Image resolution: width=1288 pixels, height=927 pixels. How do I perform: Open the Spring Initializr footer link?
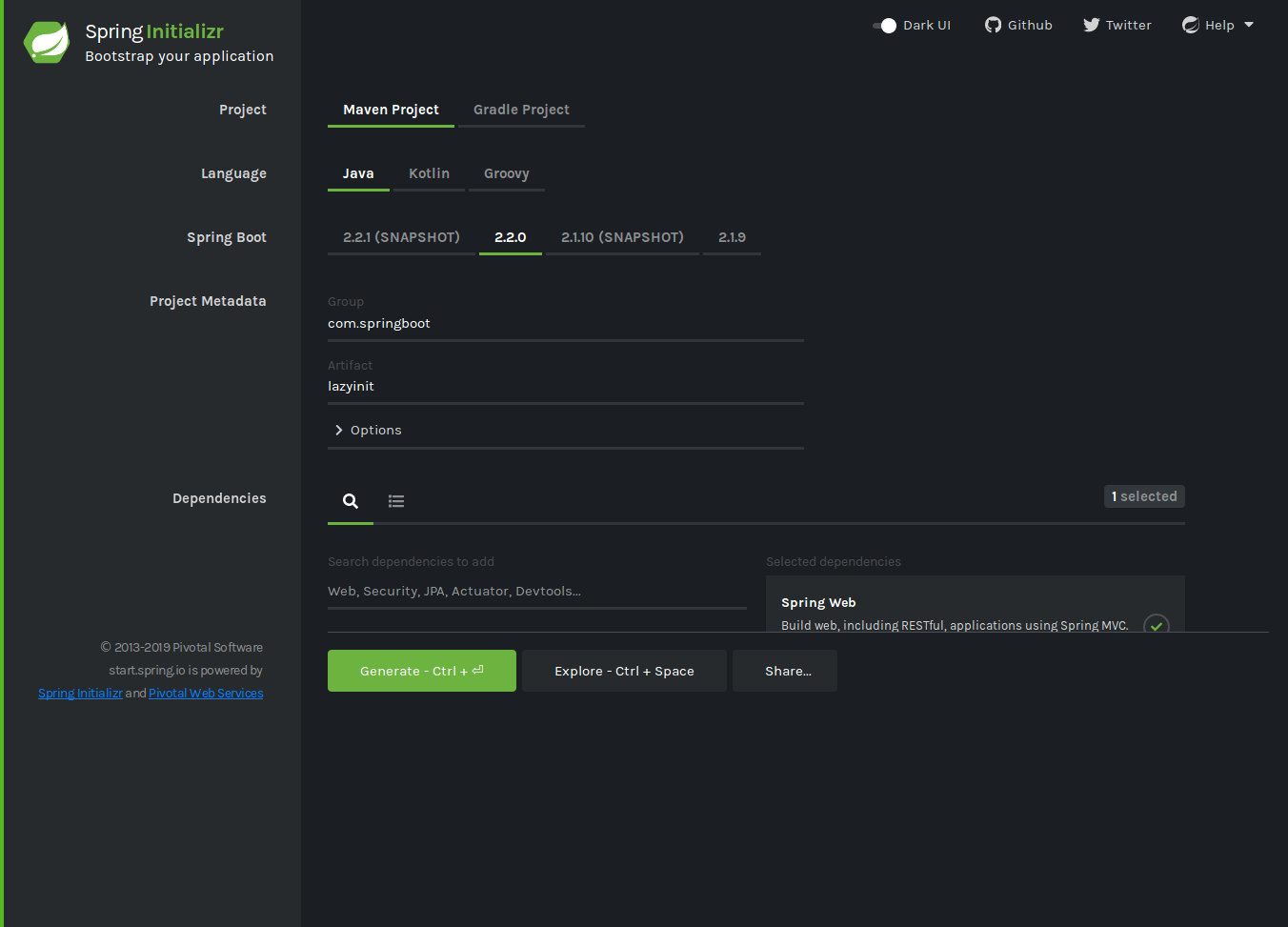pyautogui.click(x=80, y=694)
